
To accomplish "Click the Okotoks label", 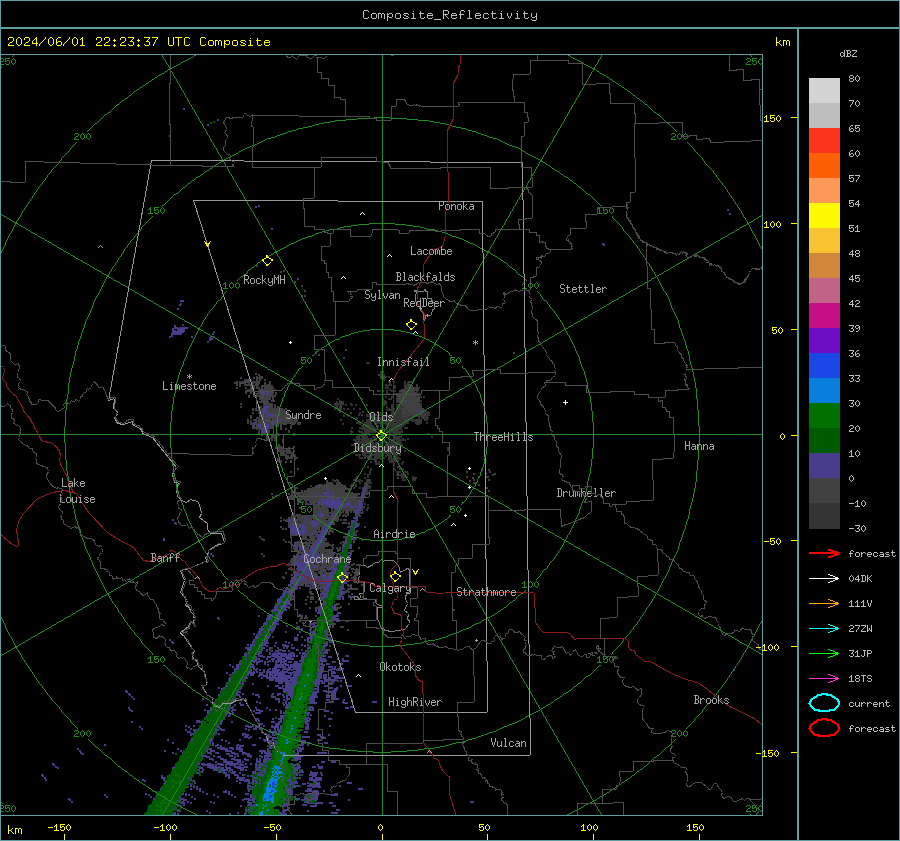I will [400, 667].
